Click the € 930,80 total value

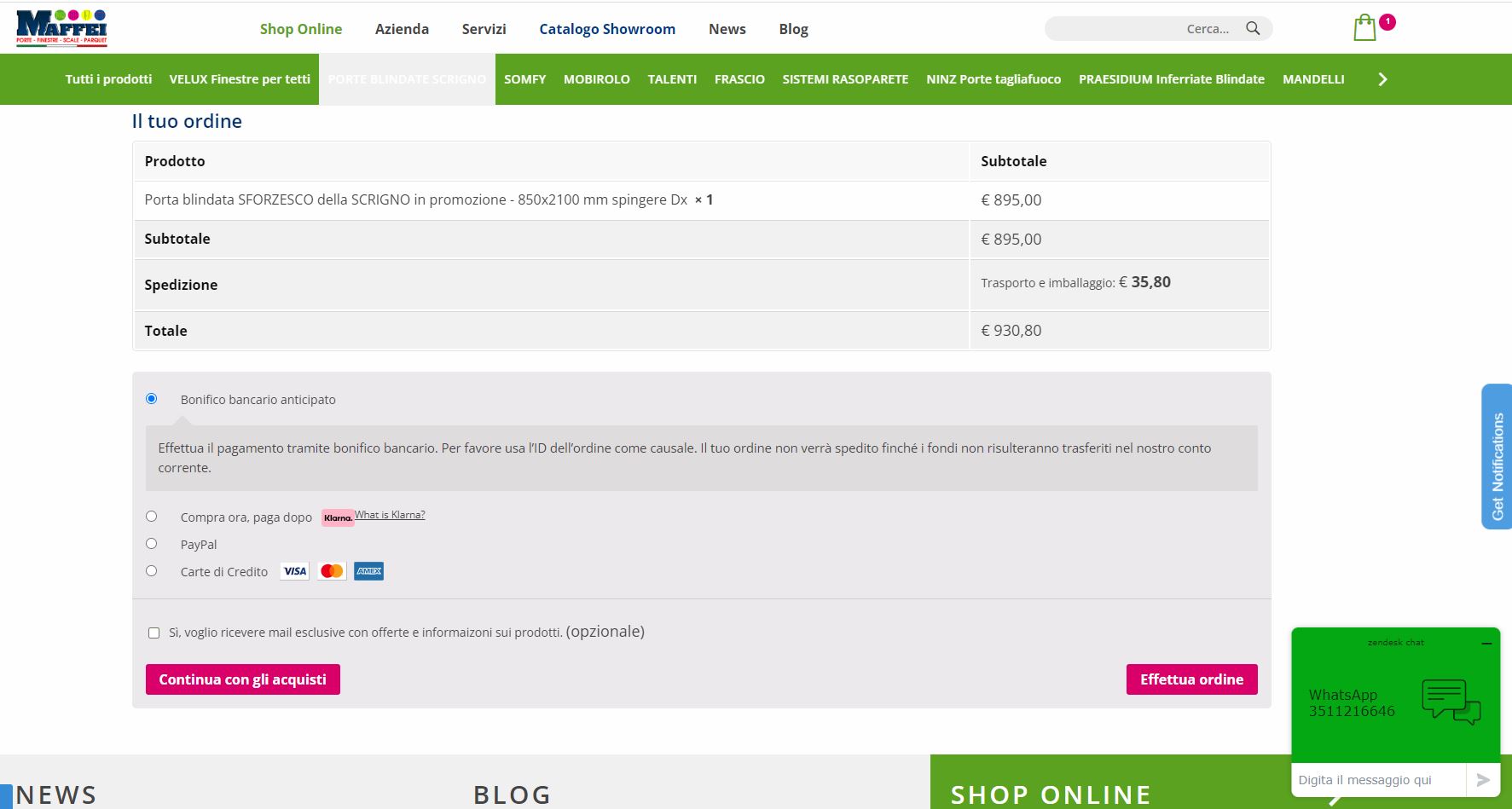(x=1011, y=331)
